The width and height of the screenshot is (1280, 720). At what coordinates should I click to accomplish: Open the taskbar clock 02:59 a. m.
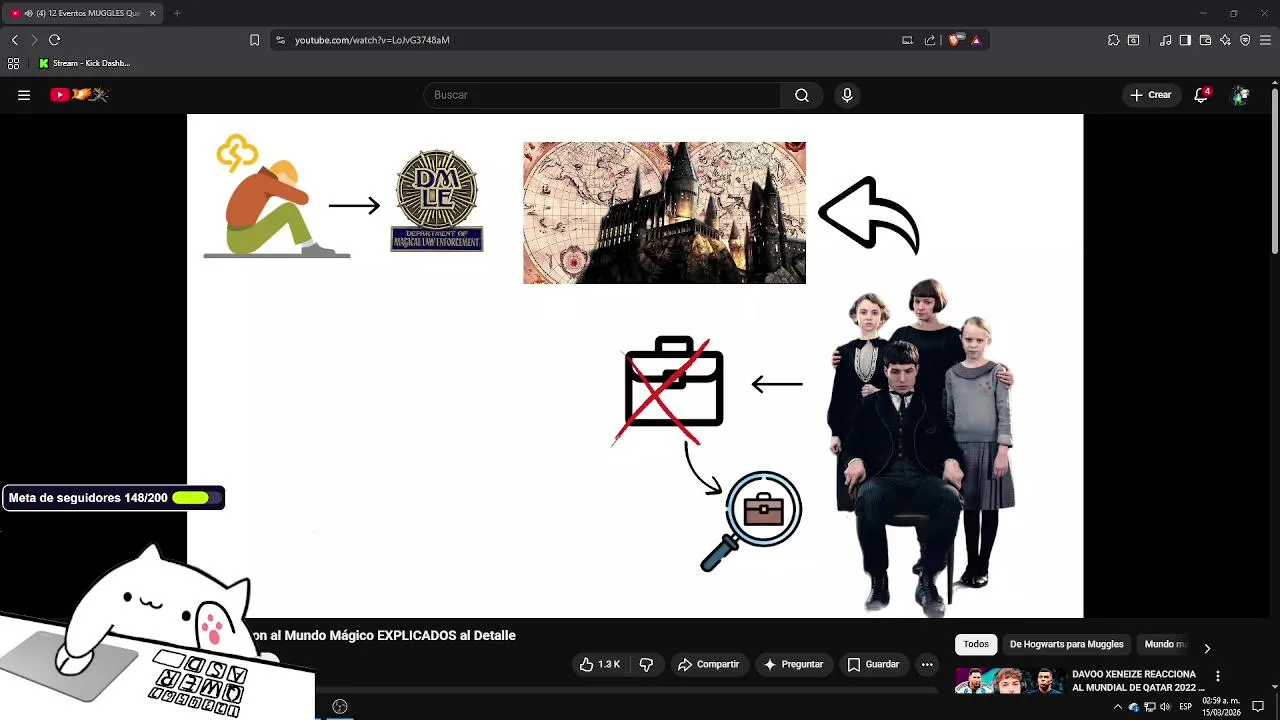pos(1221,707)
